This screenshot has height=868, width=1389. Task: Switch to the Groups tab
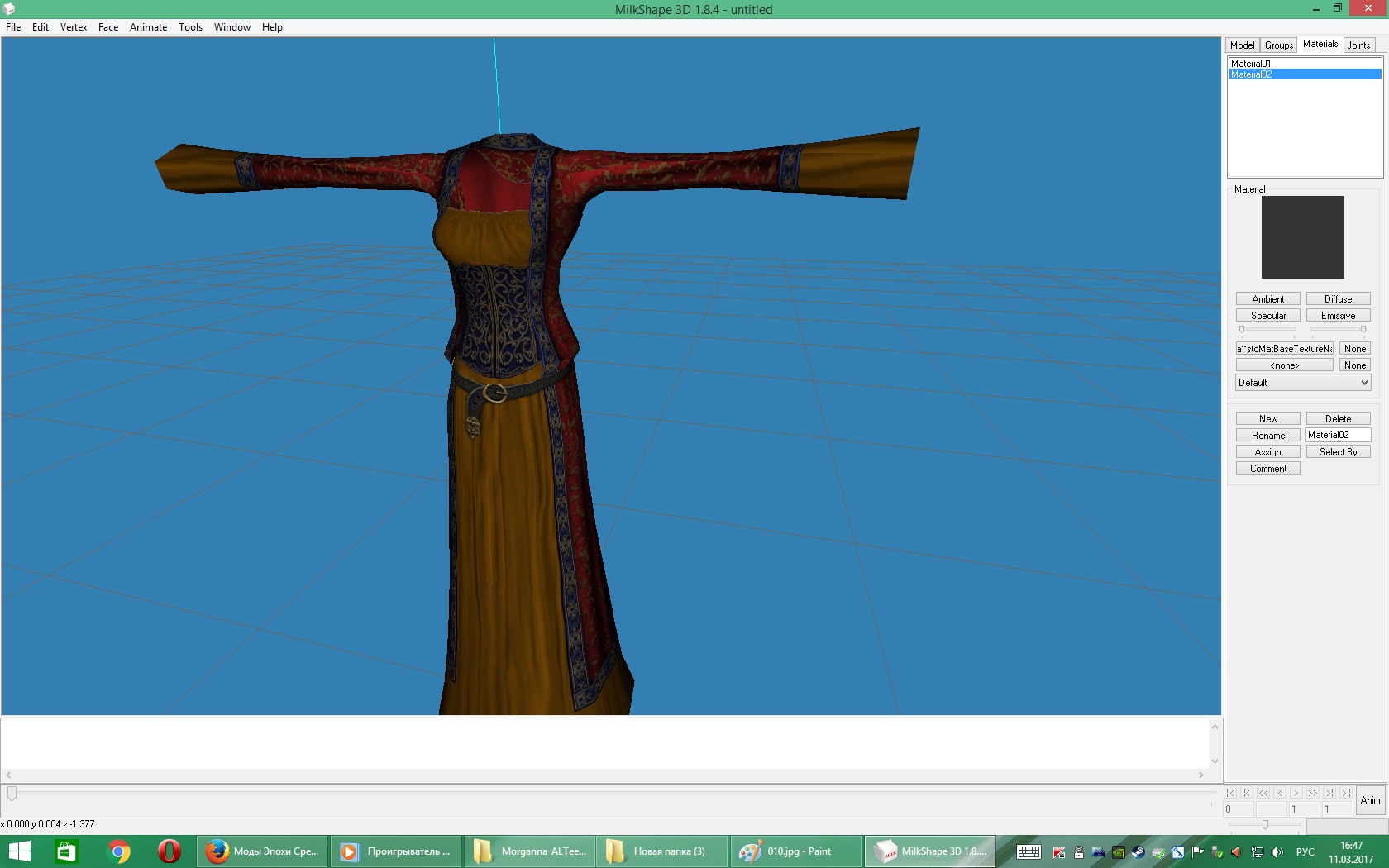pyautogui.click(x=1279, y=45)
